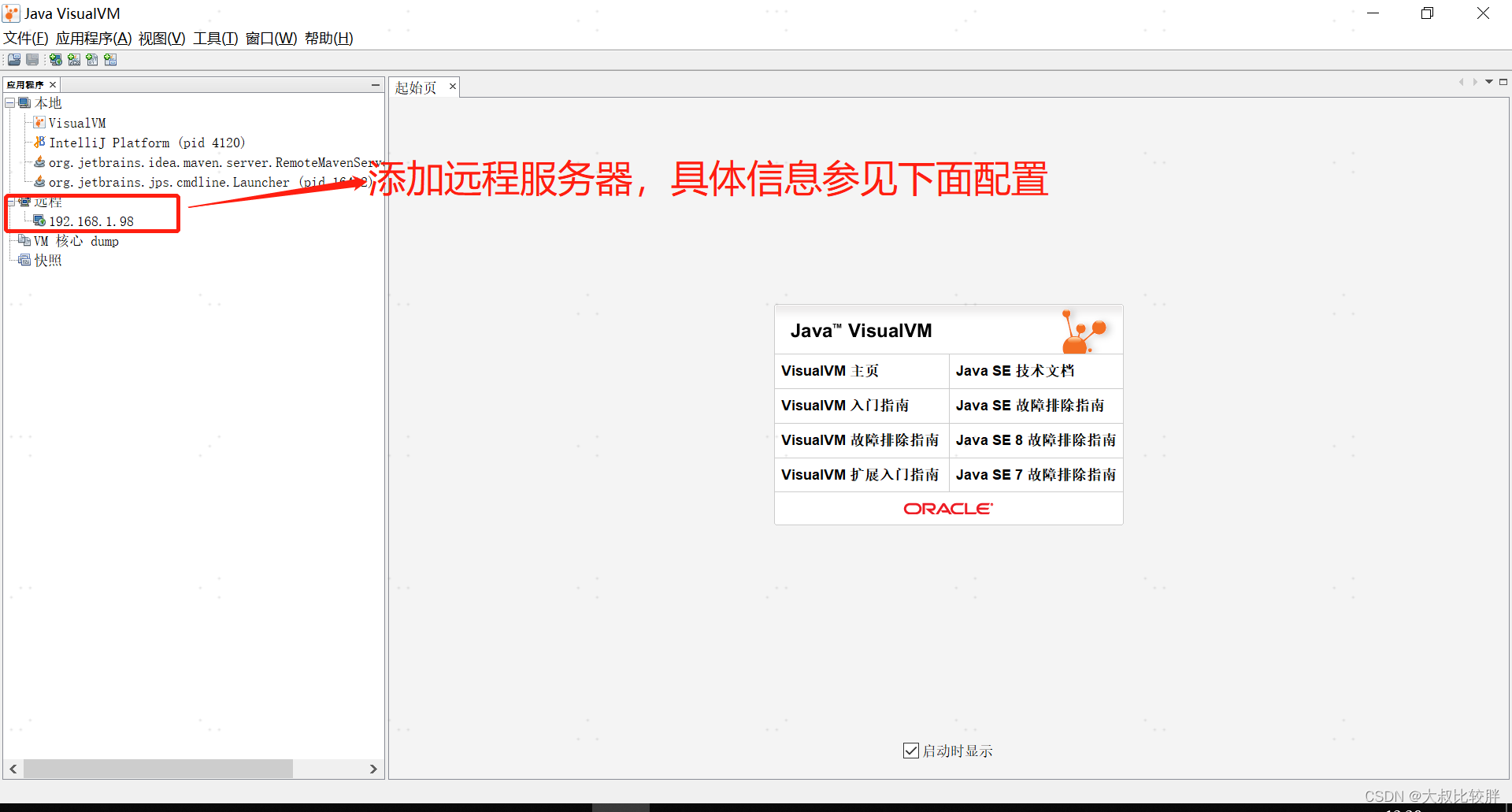This screenshot has height=812, width=1512.
Task: Switch to the 起始页 tab
Action: point(416,87)
